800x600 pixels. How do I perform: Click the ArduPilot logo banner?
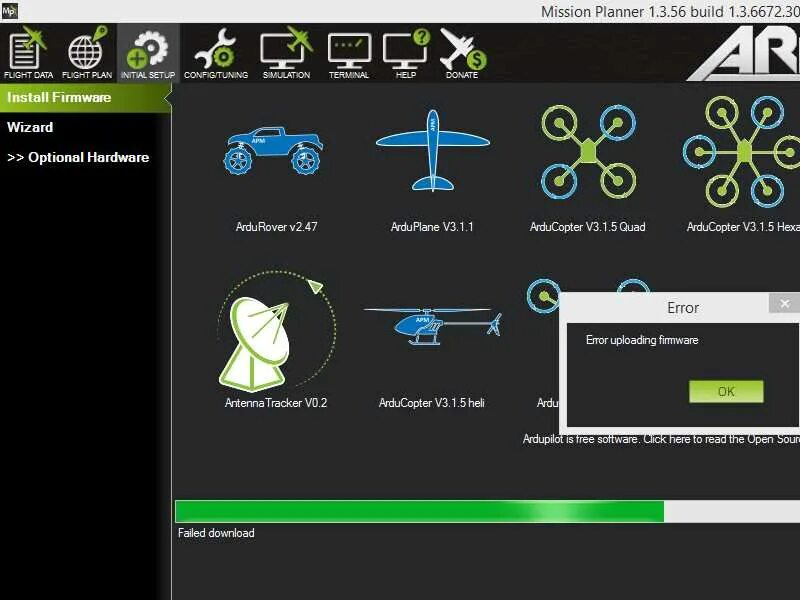pos(745,54)
